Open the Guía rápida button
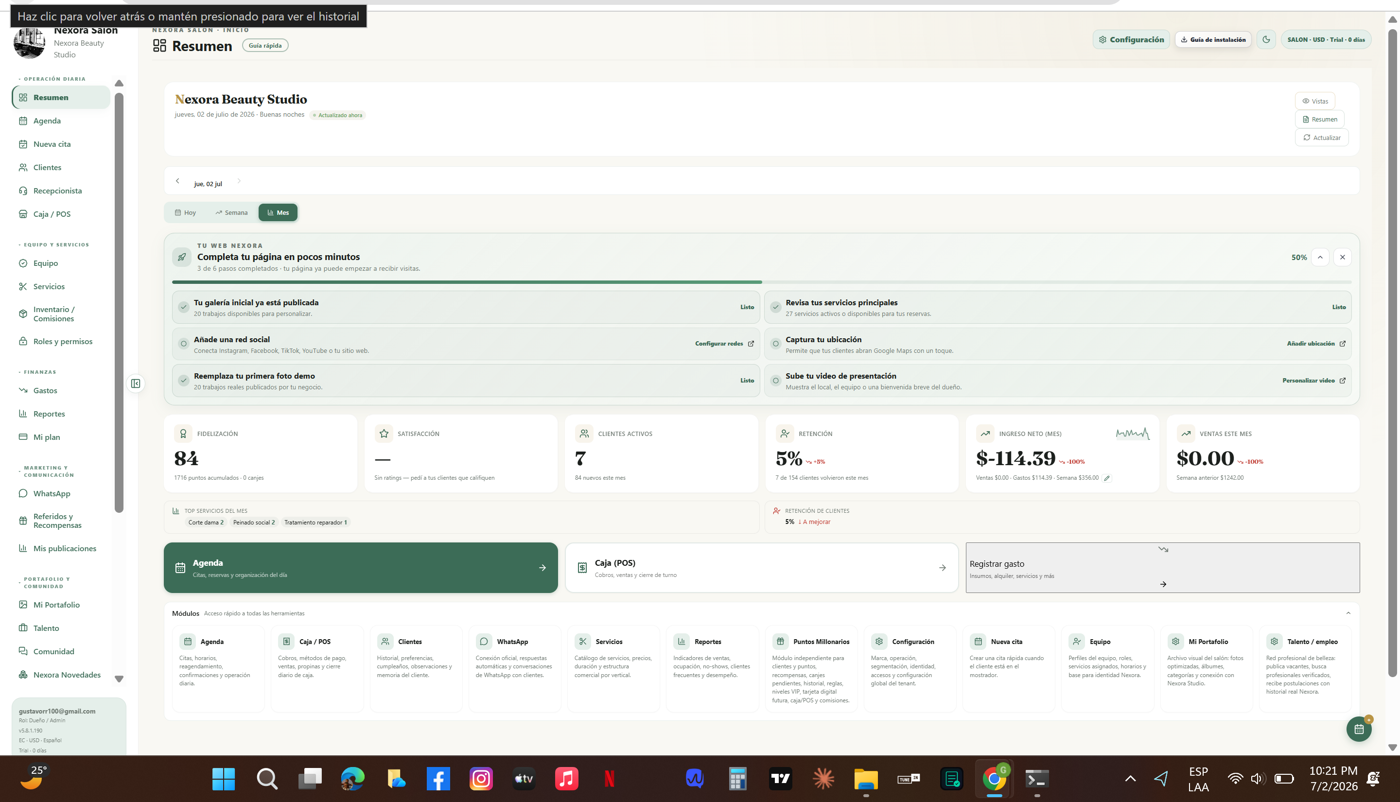Screen dimensions: 1400x802 [x=265, y=45]
